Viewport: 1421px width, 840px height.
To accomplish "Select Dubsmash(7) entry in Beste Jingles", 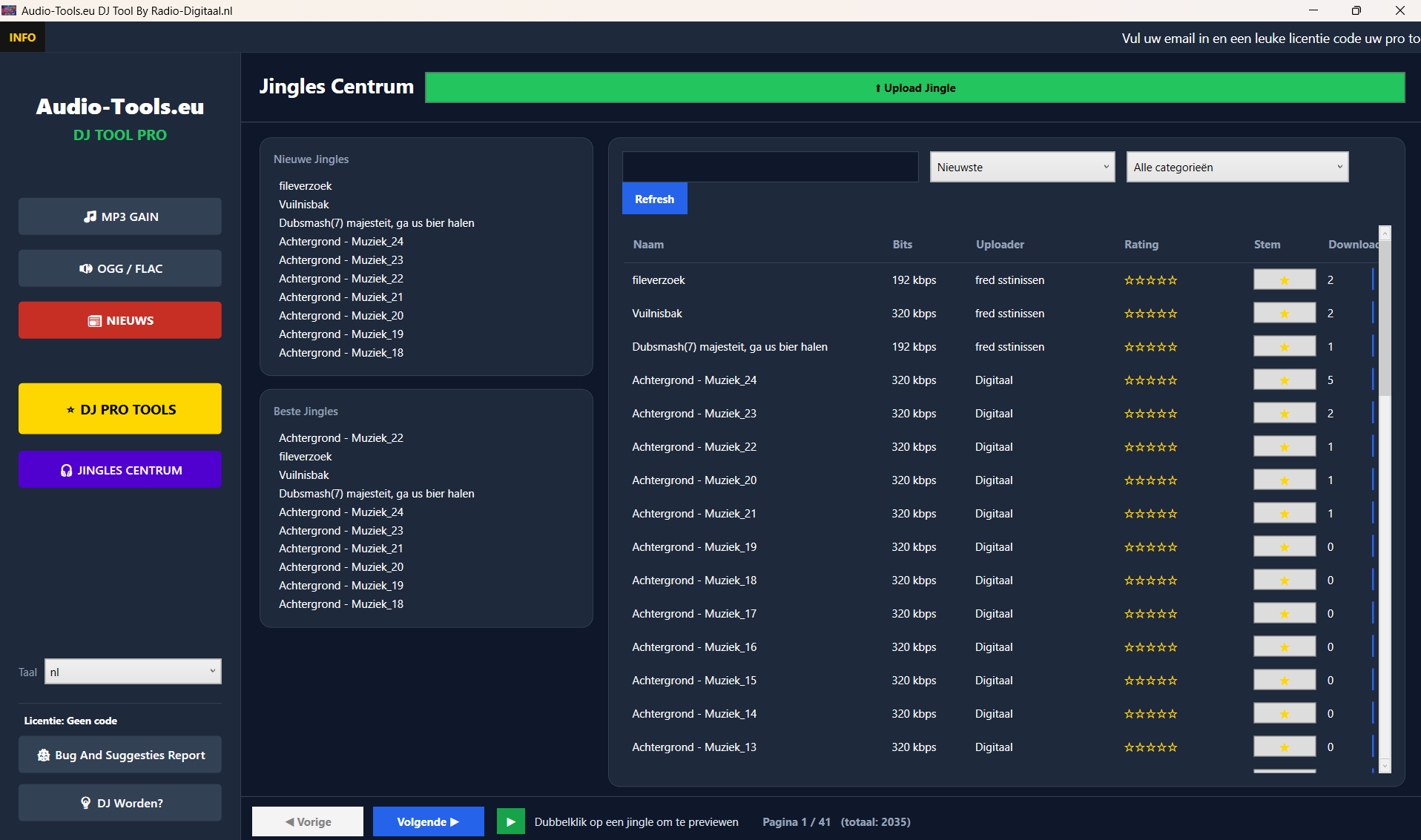I will [376, 493].
